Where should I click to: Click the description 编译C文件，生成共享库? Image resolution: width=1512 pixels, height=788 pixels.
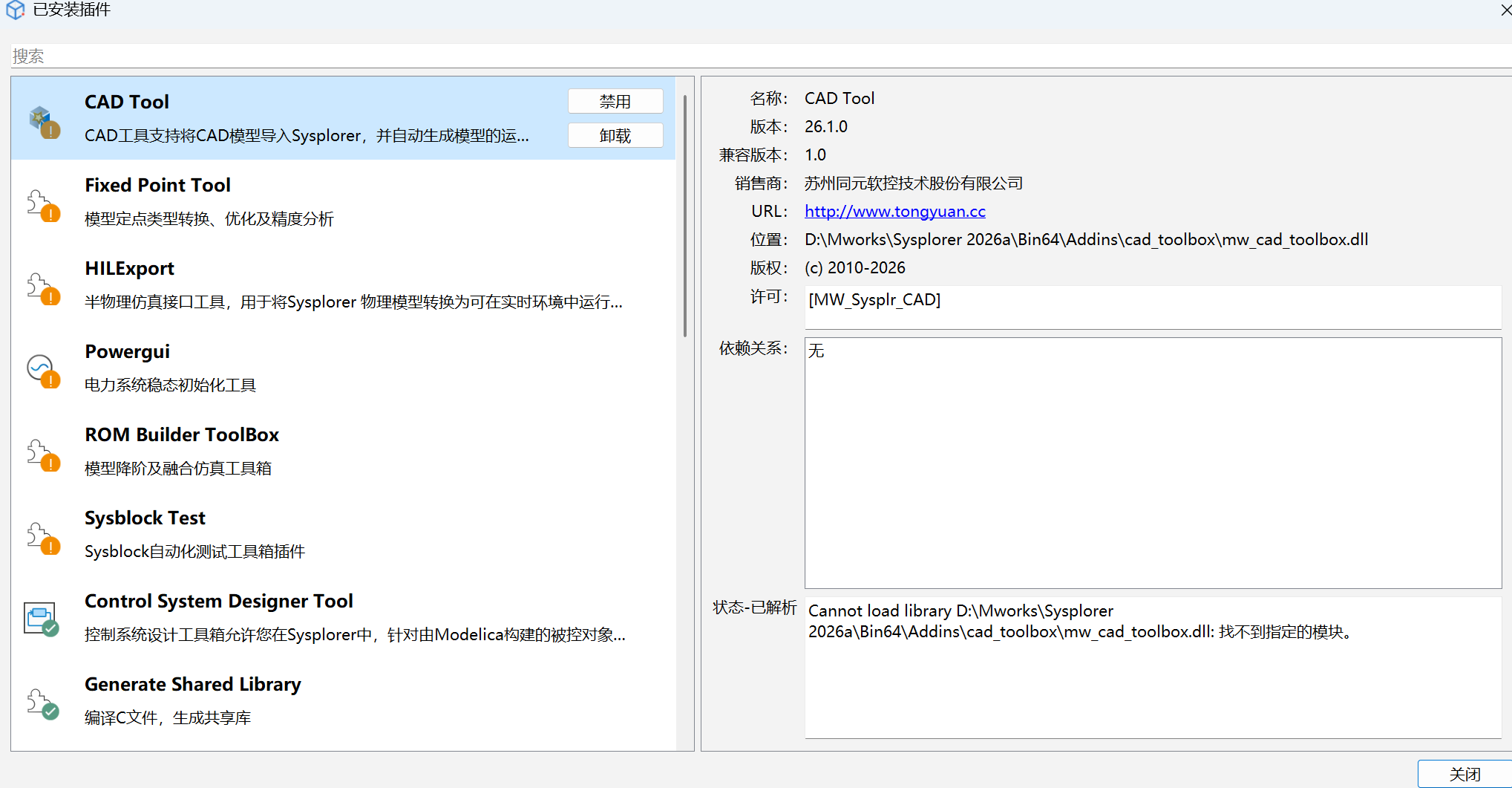point(168,717)
